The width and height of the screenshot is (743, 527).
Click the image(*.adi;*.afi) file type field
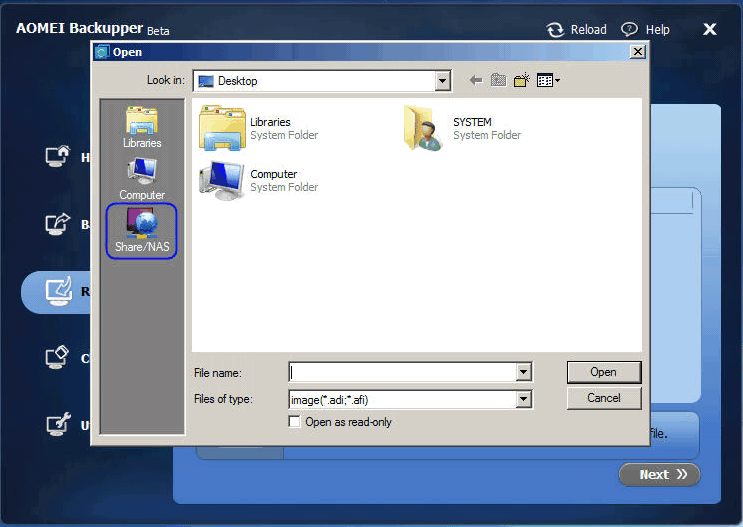pyautogui.click(x=403, y=400)
